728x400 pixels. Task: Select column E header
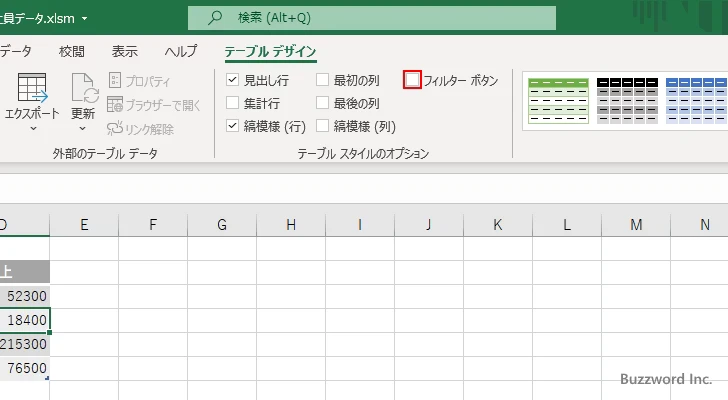(x=84, y=225)
